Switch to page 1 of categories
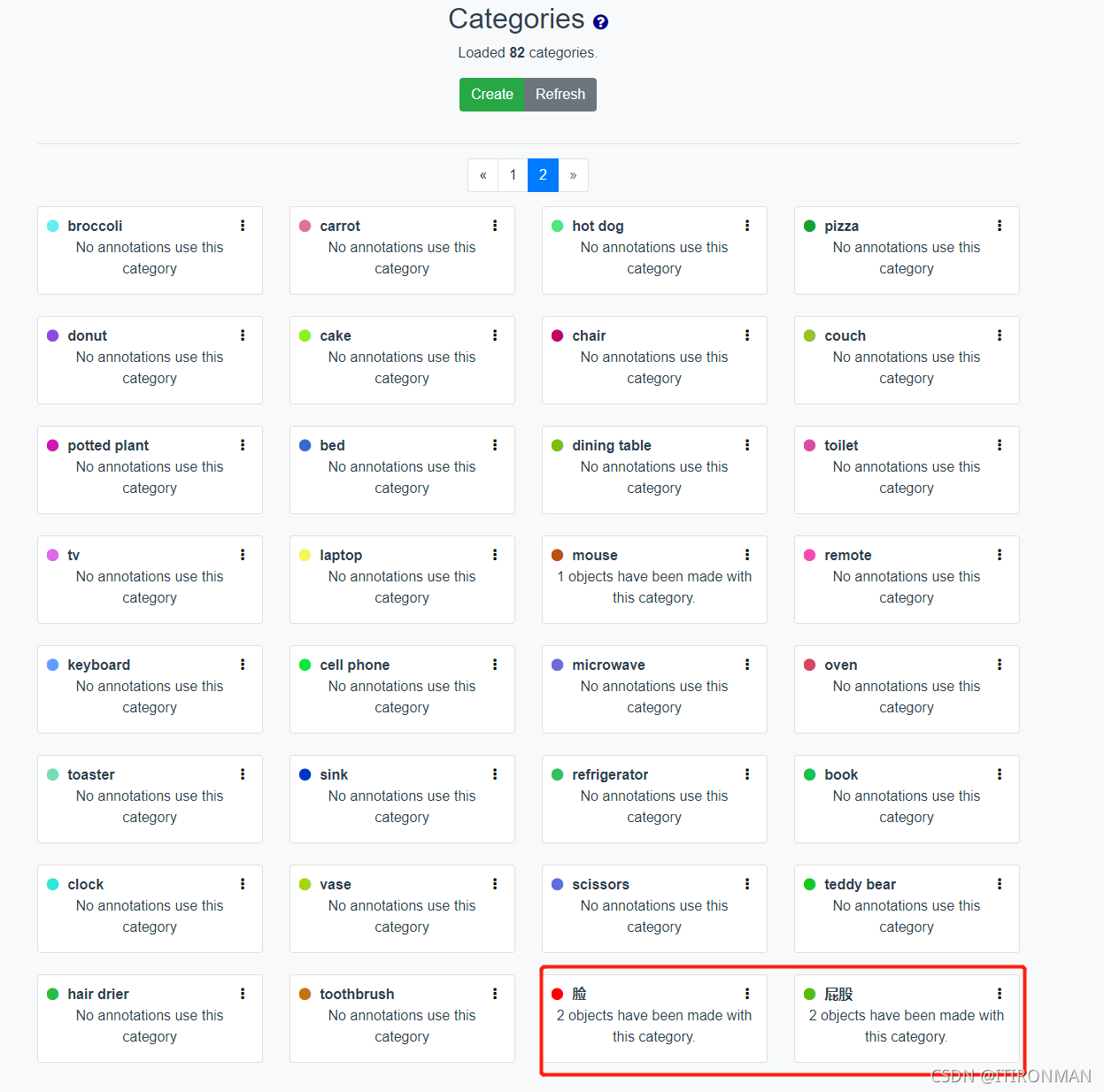Screen dimensions: 1104x1092 coord(513,175)
